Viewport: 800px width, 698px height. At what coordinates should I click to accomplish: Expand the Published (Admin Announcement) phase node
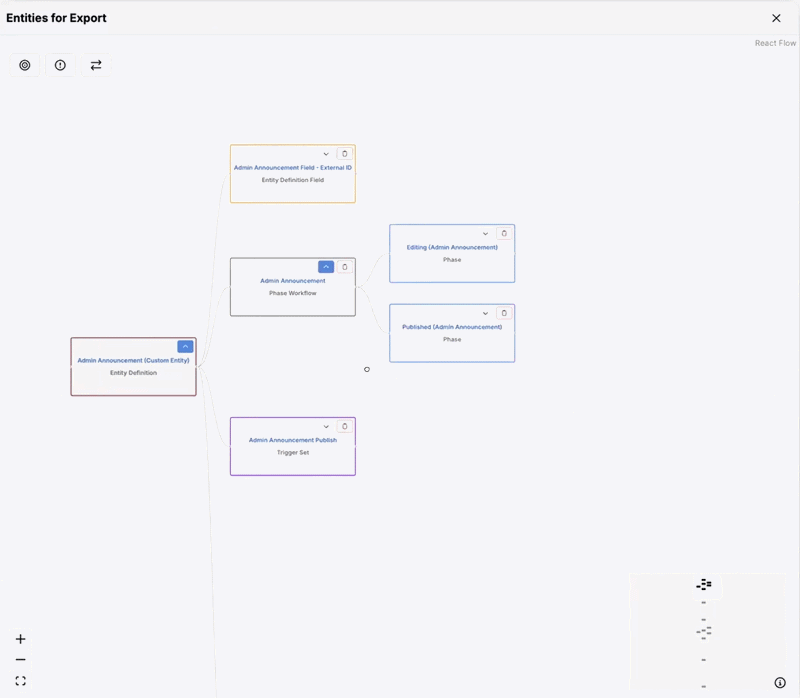click(486, 313)
